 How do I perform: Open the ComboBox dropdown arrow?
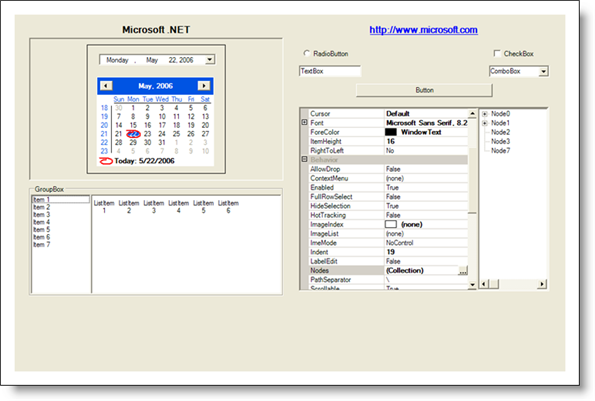[x=543, y=71]
